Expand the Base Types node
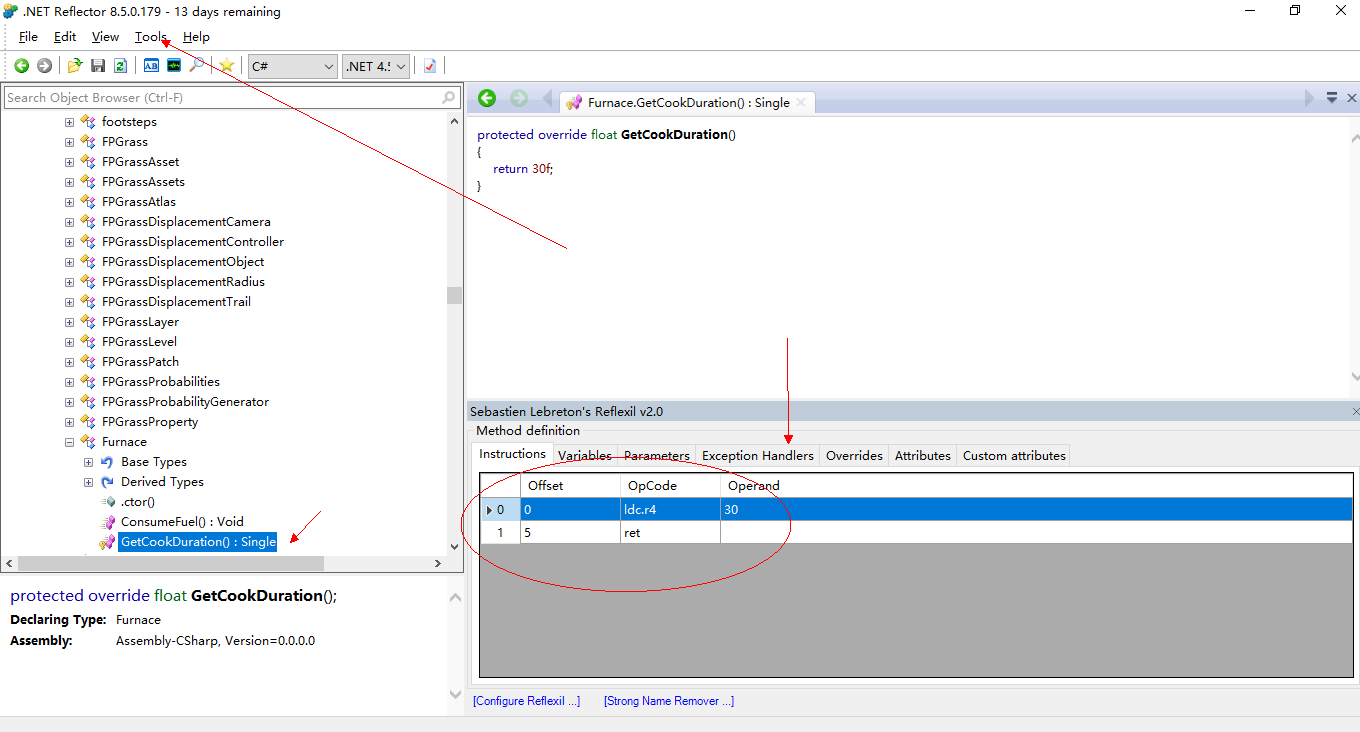The image size is (1360, 732). pos(88,462)
